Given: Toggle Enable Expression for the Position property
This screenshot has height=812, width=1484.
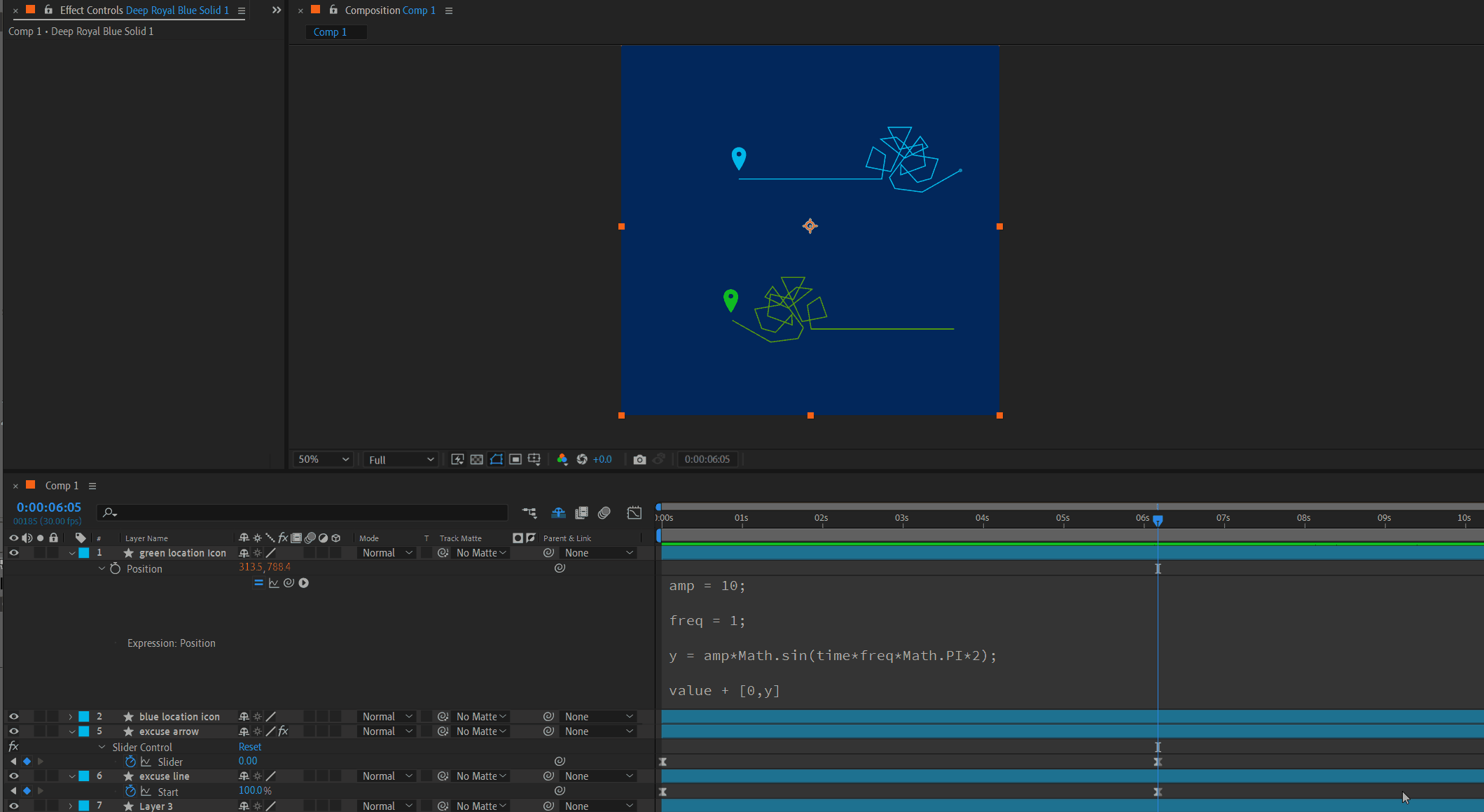Looking at the screenshot, I should pyautogui.click(x=258, y=583).
